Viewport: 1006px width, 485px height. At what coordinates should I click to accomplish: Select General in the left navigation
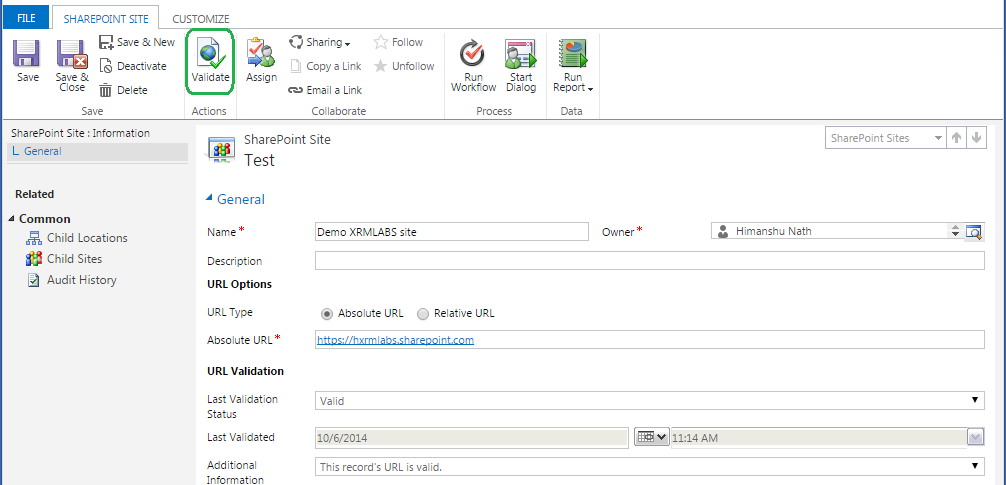coord(98,152)
